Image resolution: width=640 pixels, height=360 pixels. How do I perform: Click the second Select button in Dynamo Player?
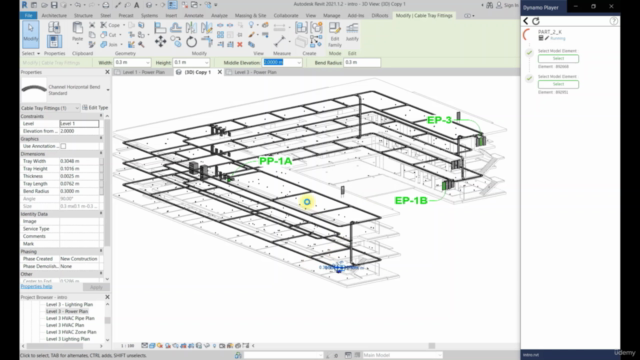558,84
